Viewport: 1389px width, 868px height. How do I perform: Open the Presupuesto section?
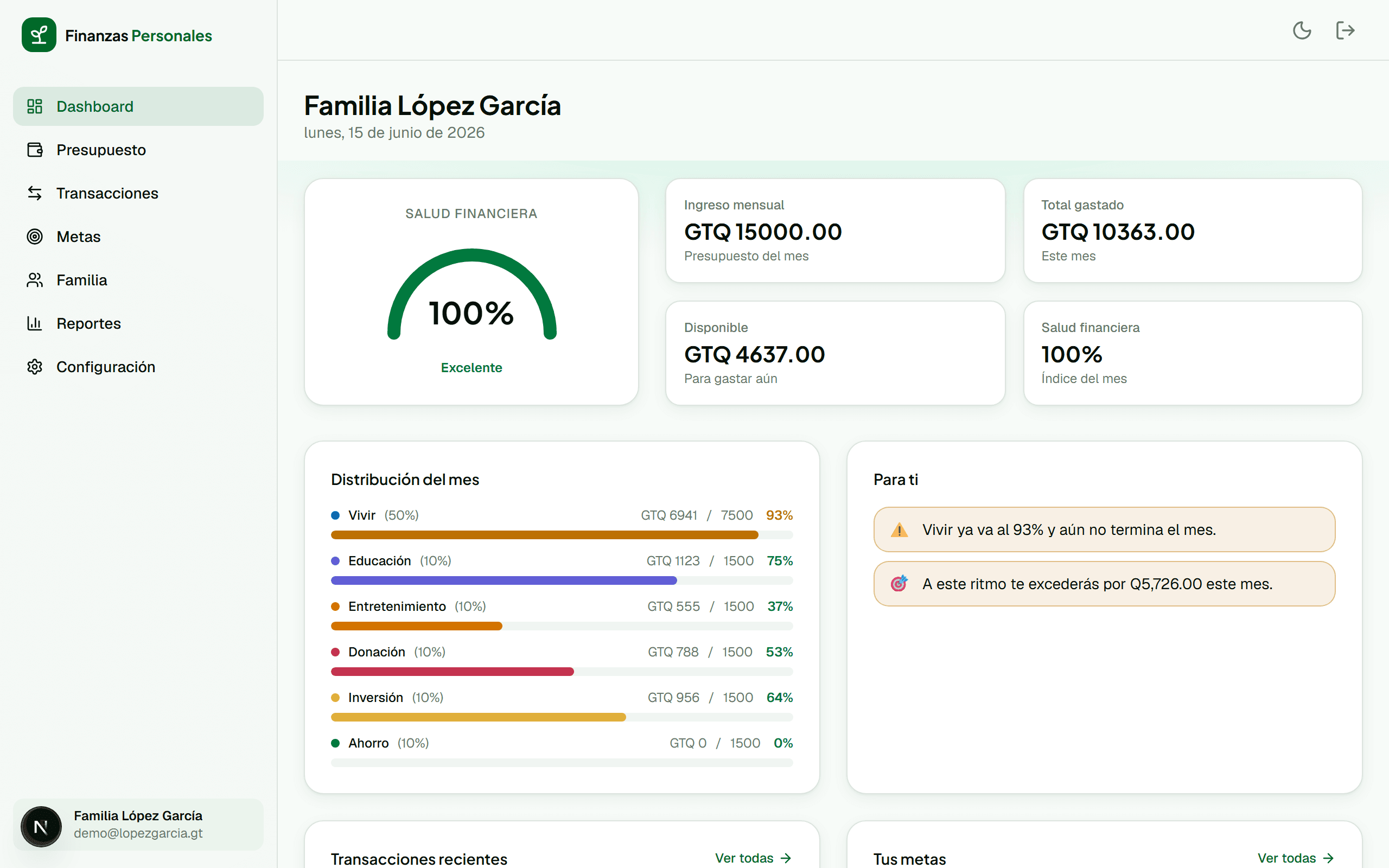pyautogui.click(x=138, y=150)
